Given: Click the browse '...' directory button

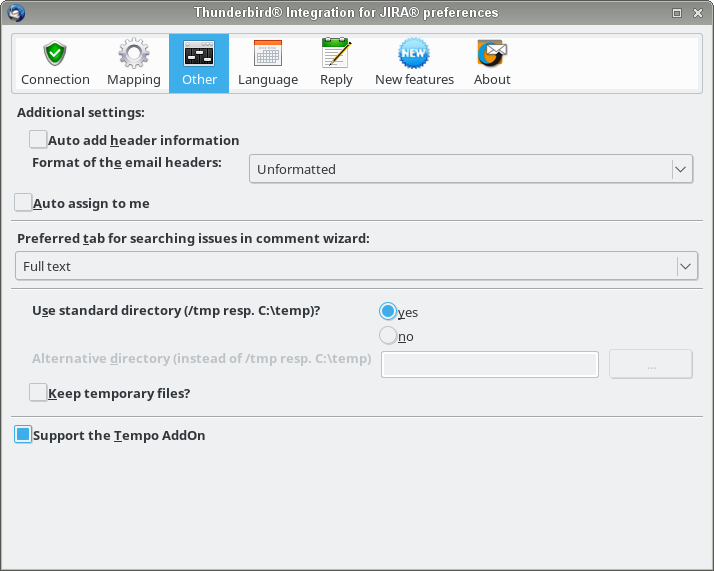Looking at the screenshot, I should point(651,365).
